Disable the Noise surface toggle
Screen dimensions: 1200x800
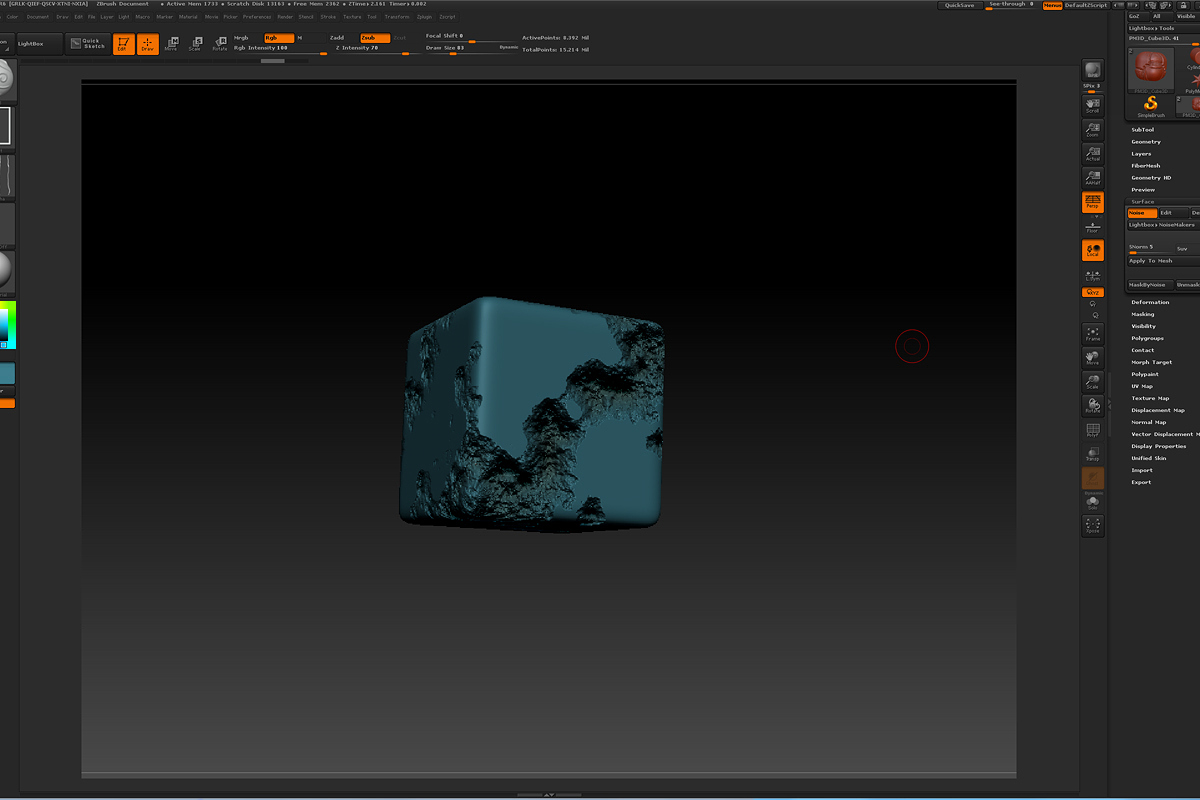pos(1141,213)
